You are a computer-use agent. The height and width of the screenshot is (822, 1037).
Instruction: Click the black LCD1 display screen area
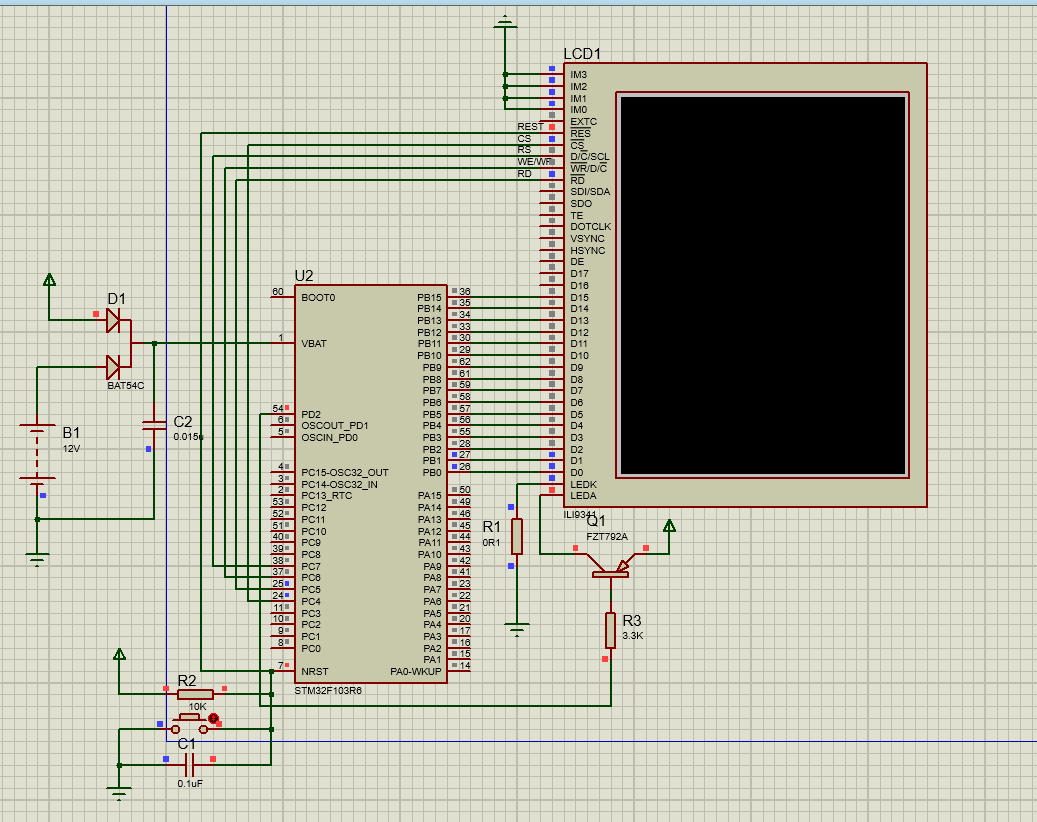(762, 285)
